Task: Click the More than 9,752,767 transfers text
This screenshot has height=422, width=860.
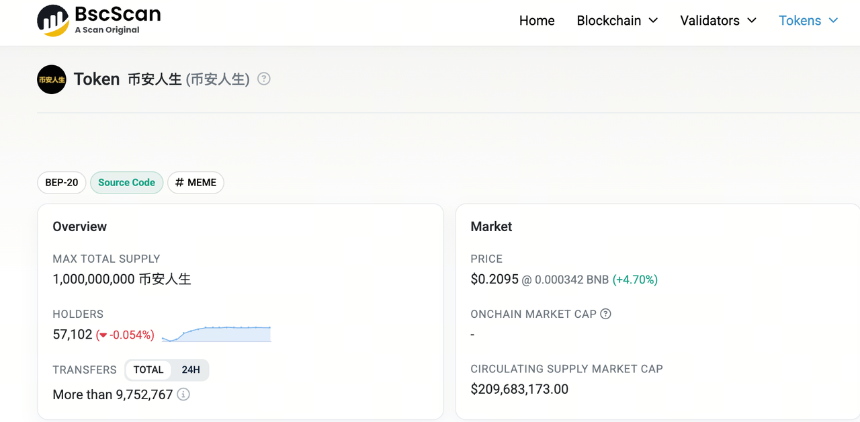Action: point(112,394)
